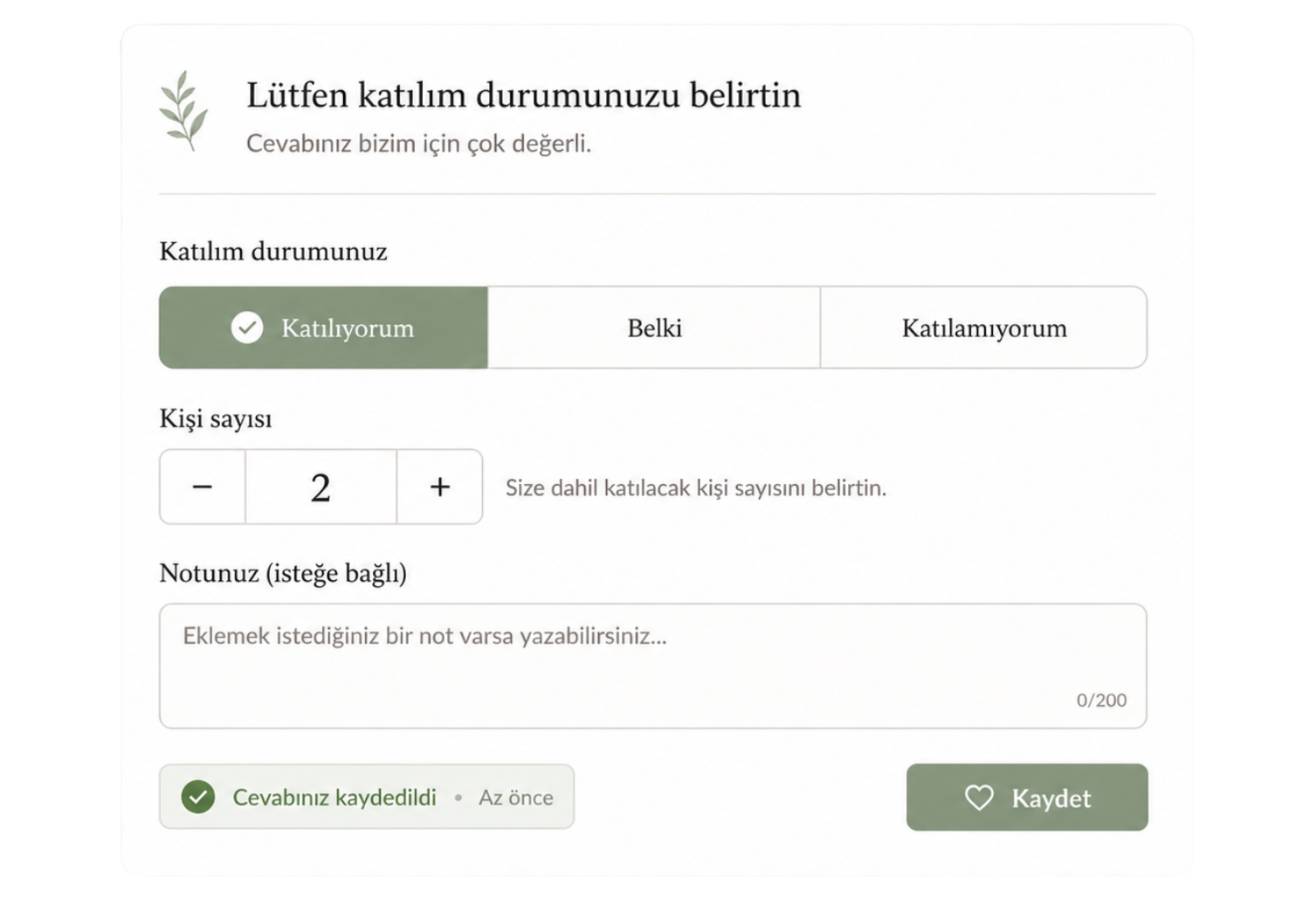
Task: Choose the Belki option
Action: (x=654, y=328)
